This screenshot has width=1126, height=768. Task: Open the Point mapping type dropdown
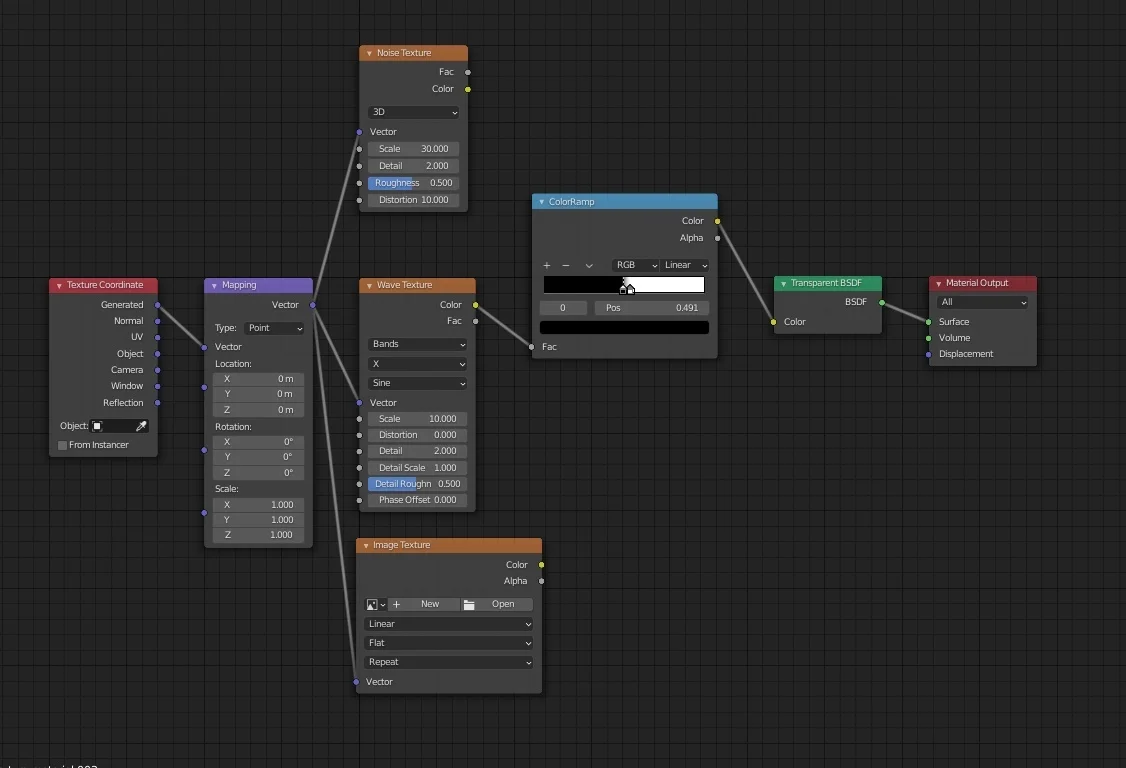(x=274, y=328)
